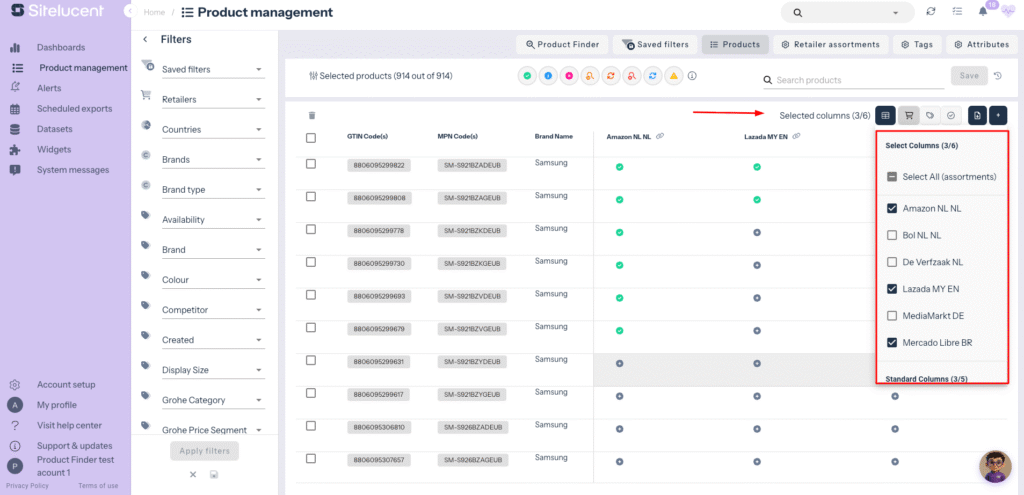Viewport: 1024px width, 495px height.
Task: Switch to the Retailer assortments tab
Action: pyautogui.click(x=831, y=44)
